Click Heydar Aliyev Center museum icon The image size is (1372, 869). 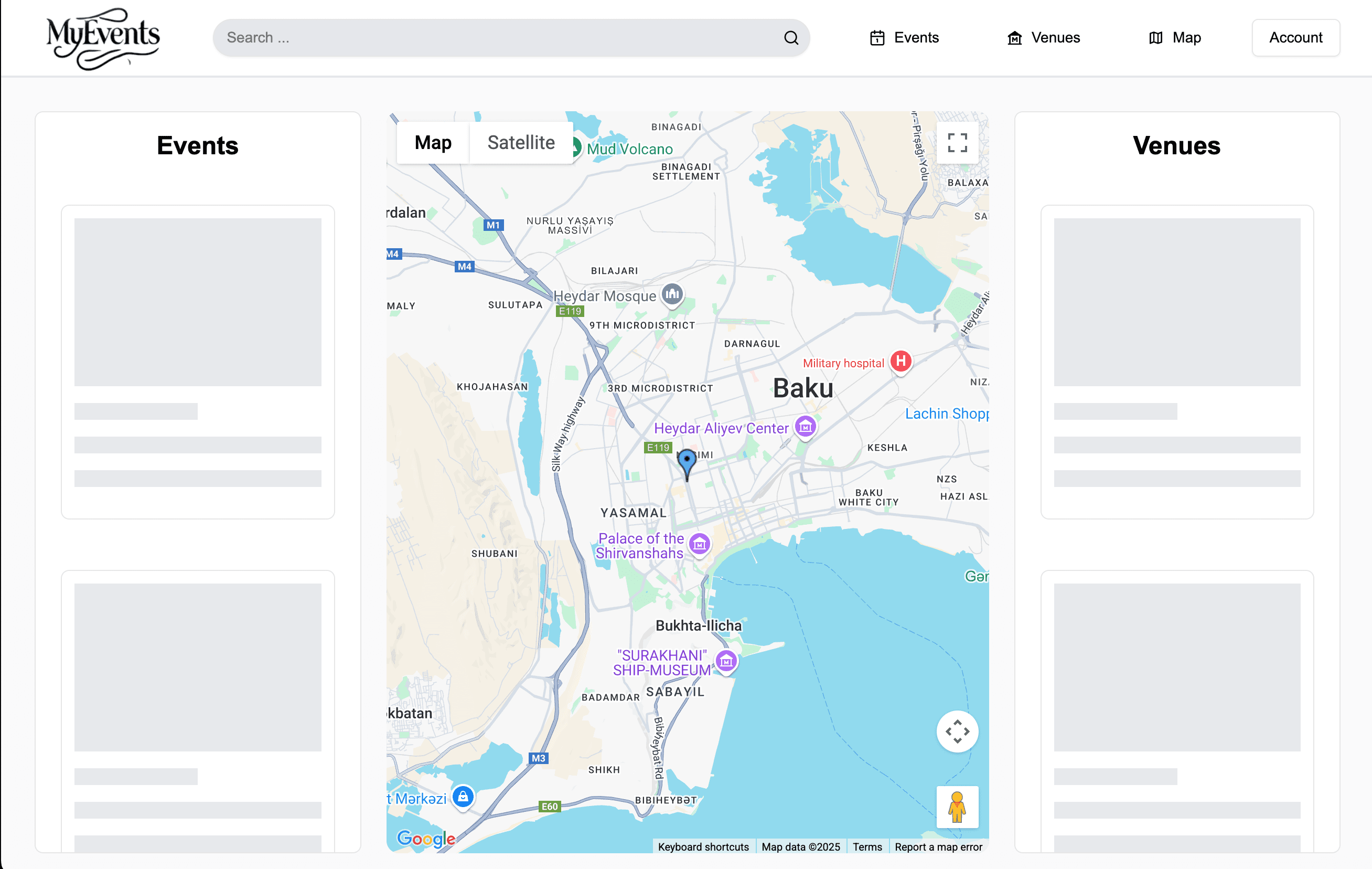tap(805, 427)
